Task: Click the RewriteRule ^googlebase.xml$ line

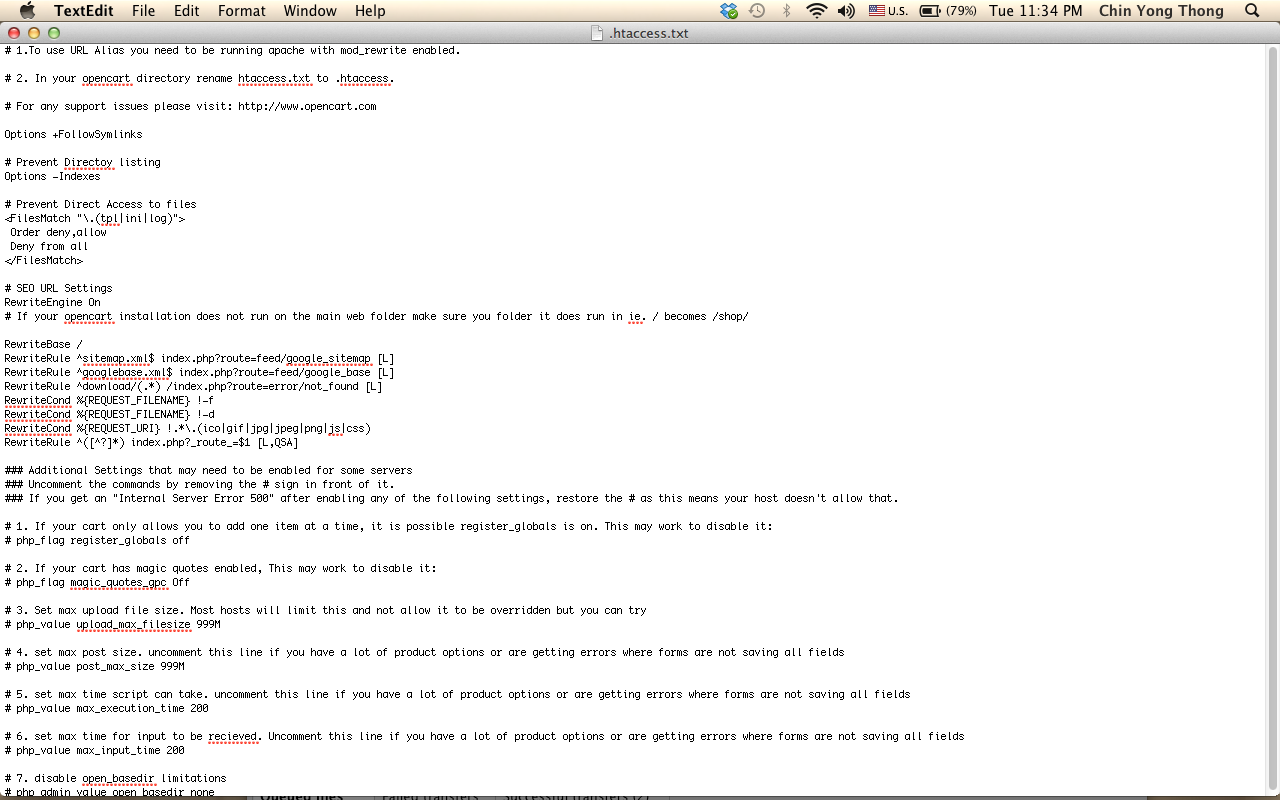Action: coord(199,372)
